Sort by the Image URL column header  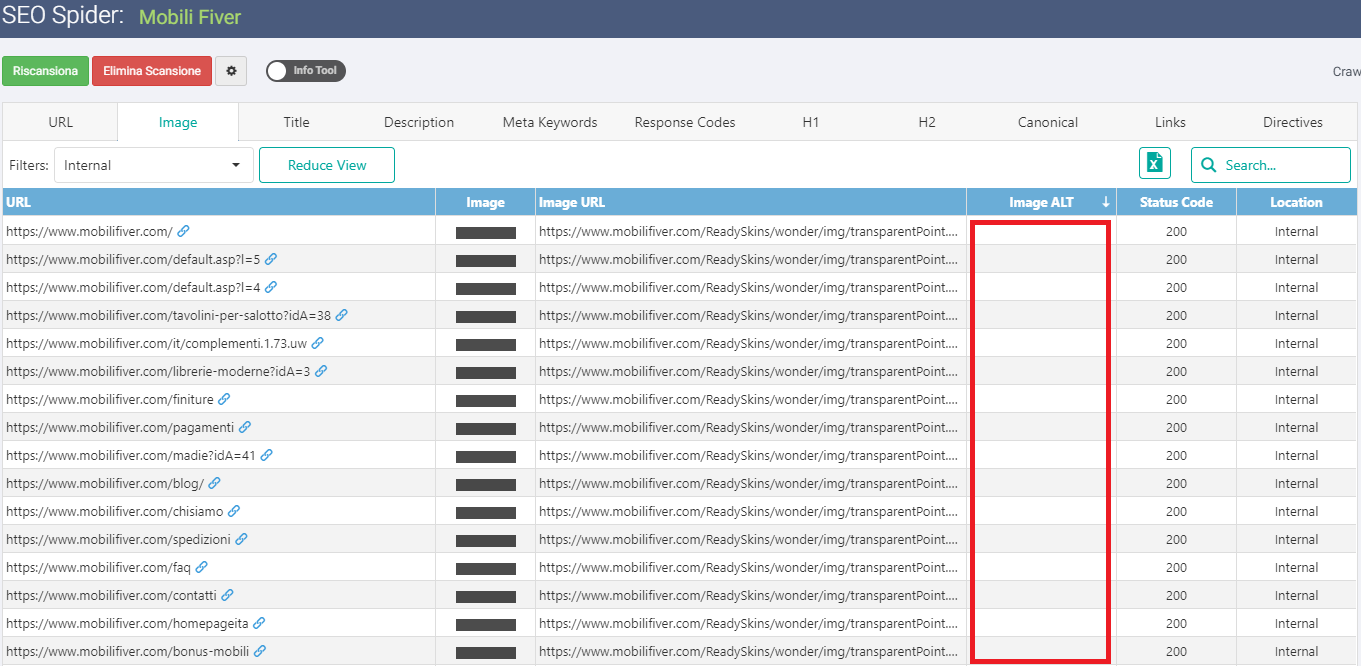tap(751, 202)
